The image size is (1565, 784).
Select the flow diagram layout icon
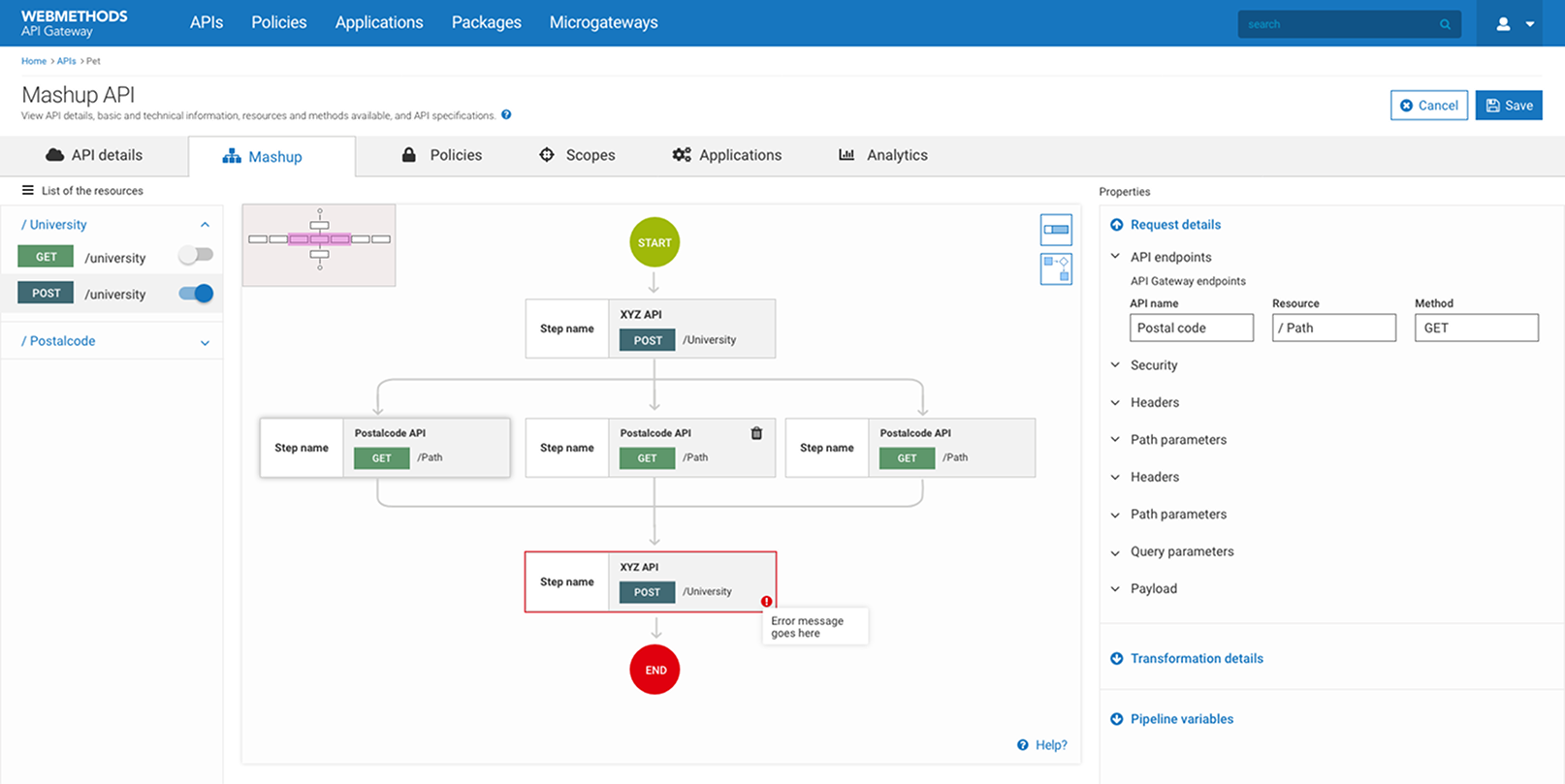pos(1056,268)
